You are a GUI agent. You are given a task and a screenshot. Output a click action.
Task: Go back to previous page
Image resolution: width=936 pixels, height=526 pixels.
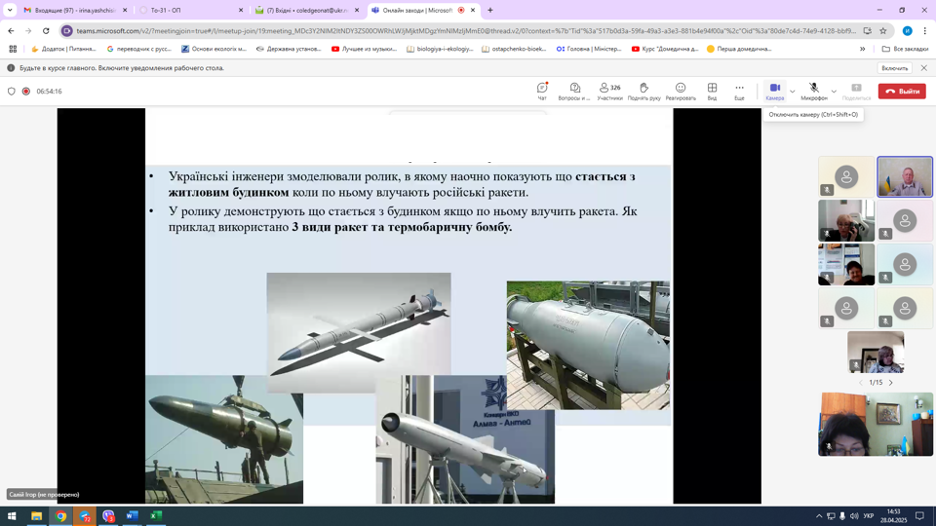(x=11, y=30)
